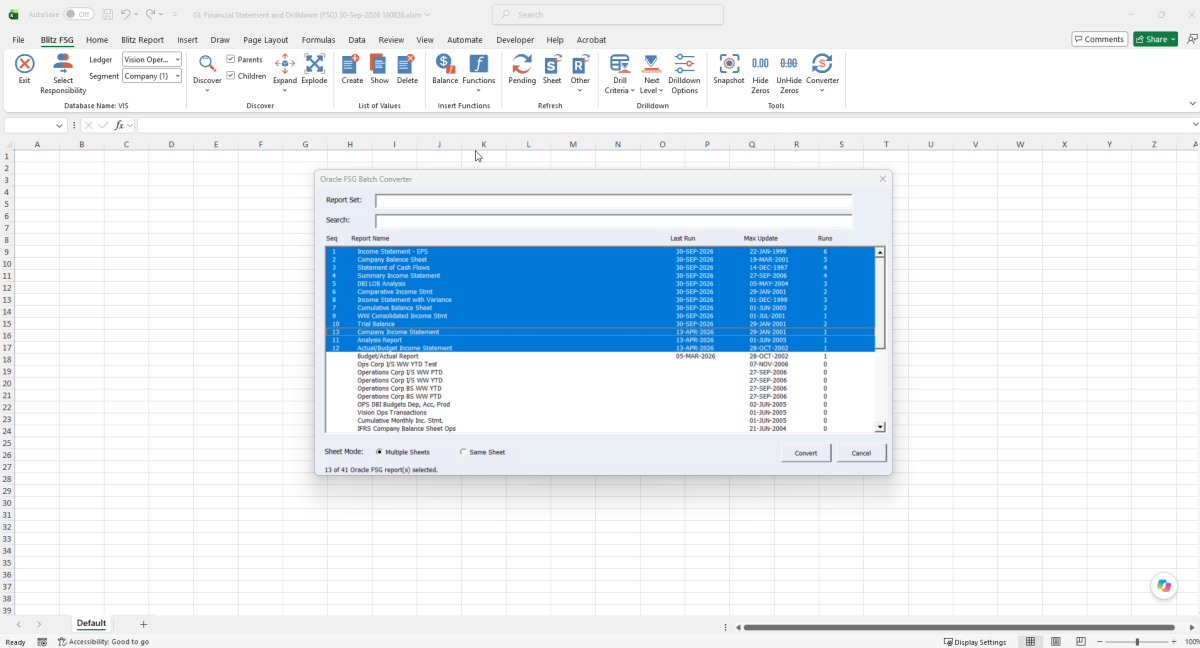Toggle the Children checkbox
The image size is (1200, 648).
pos(231,76)
